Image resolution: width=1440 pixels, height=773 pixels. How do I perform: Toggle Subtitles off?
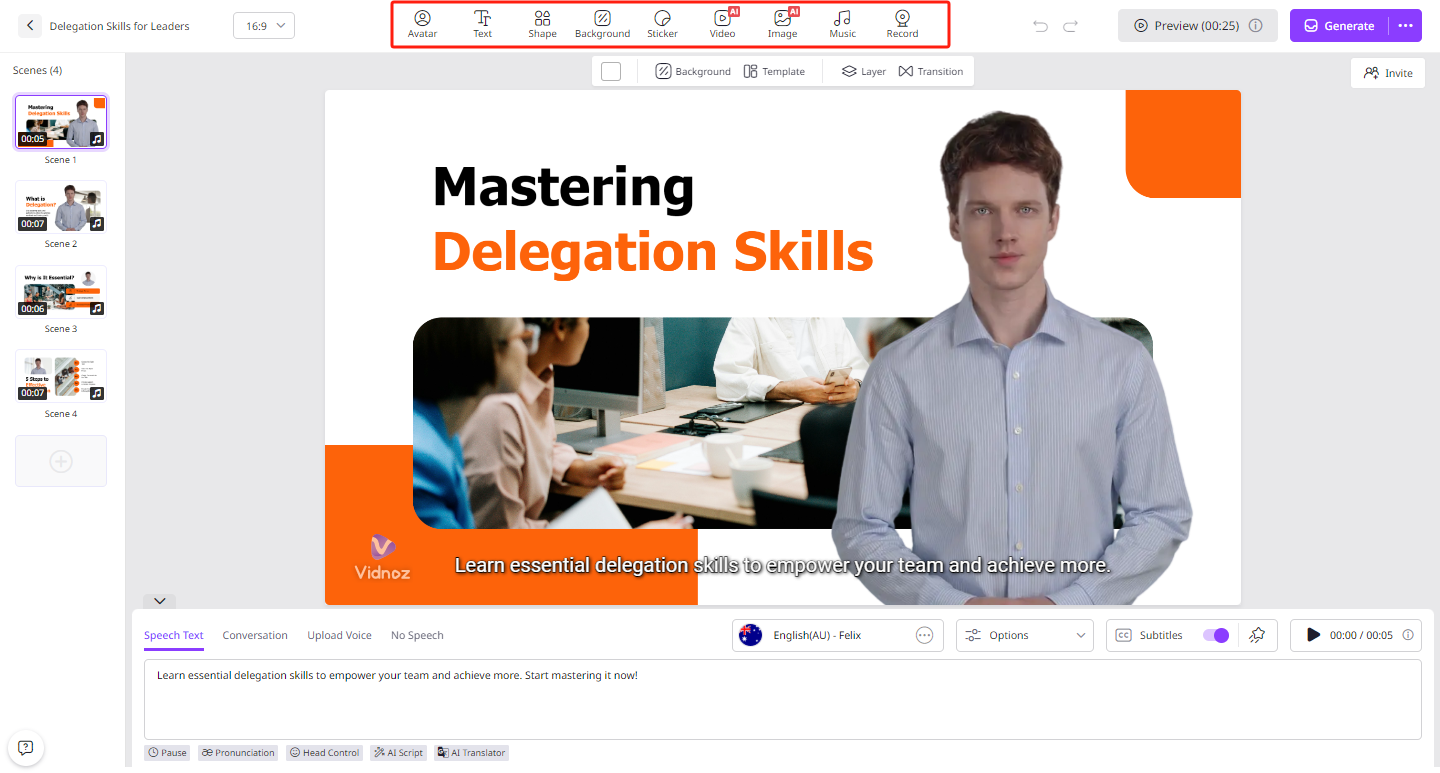[1215, 635]
